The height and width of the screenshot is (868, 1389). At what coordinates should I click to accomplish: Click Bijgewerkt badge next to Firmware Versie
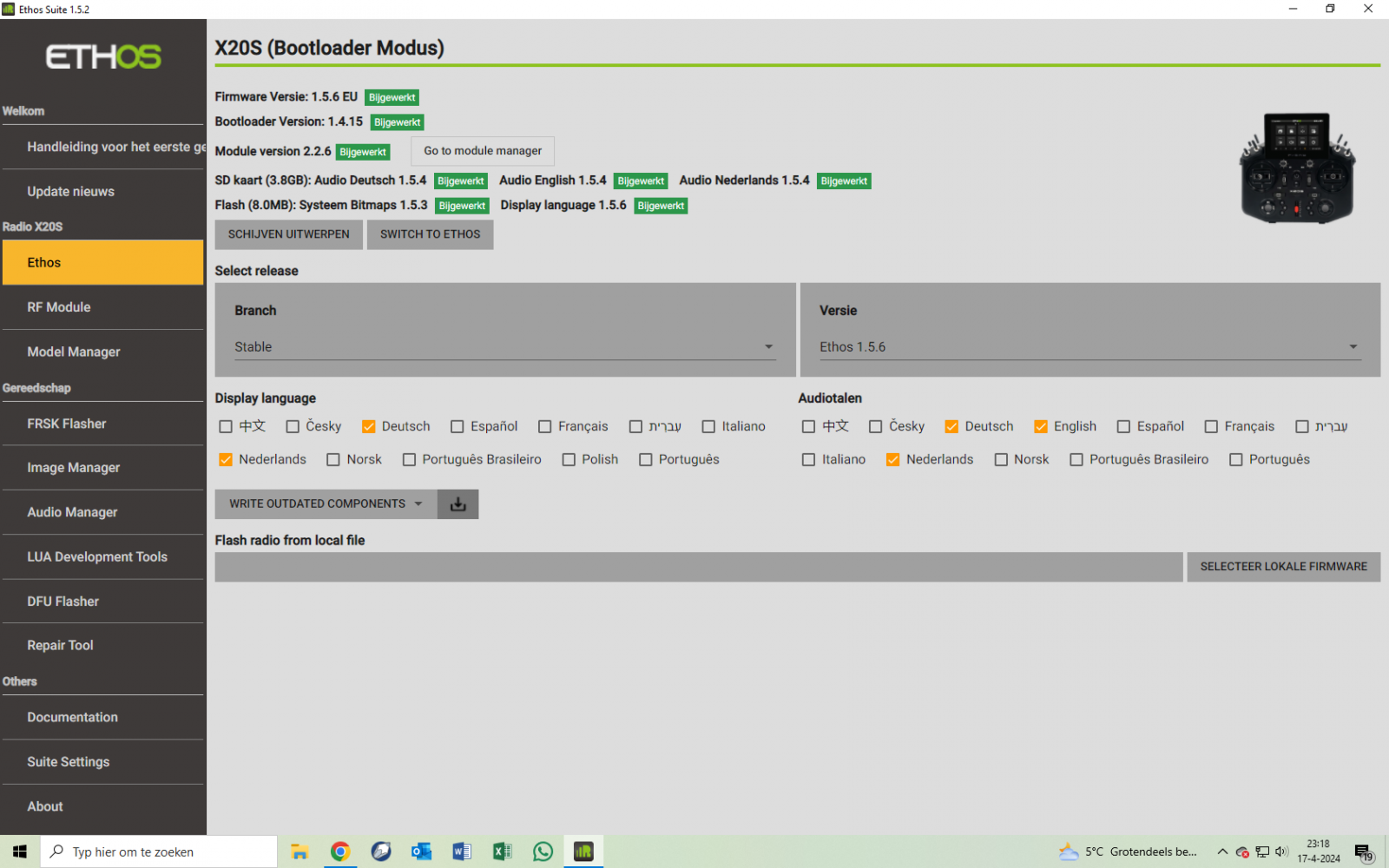(x=392, y=97)
